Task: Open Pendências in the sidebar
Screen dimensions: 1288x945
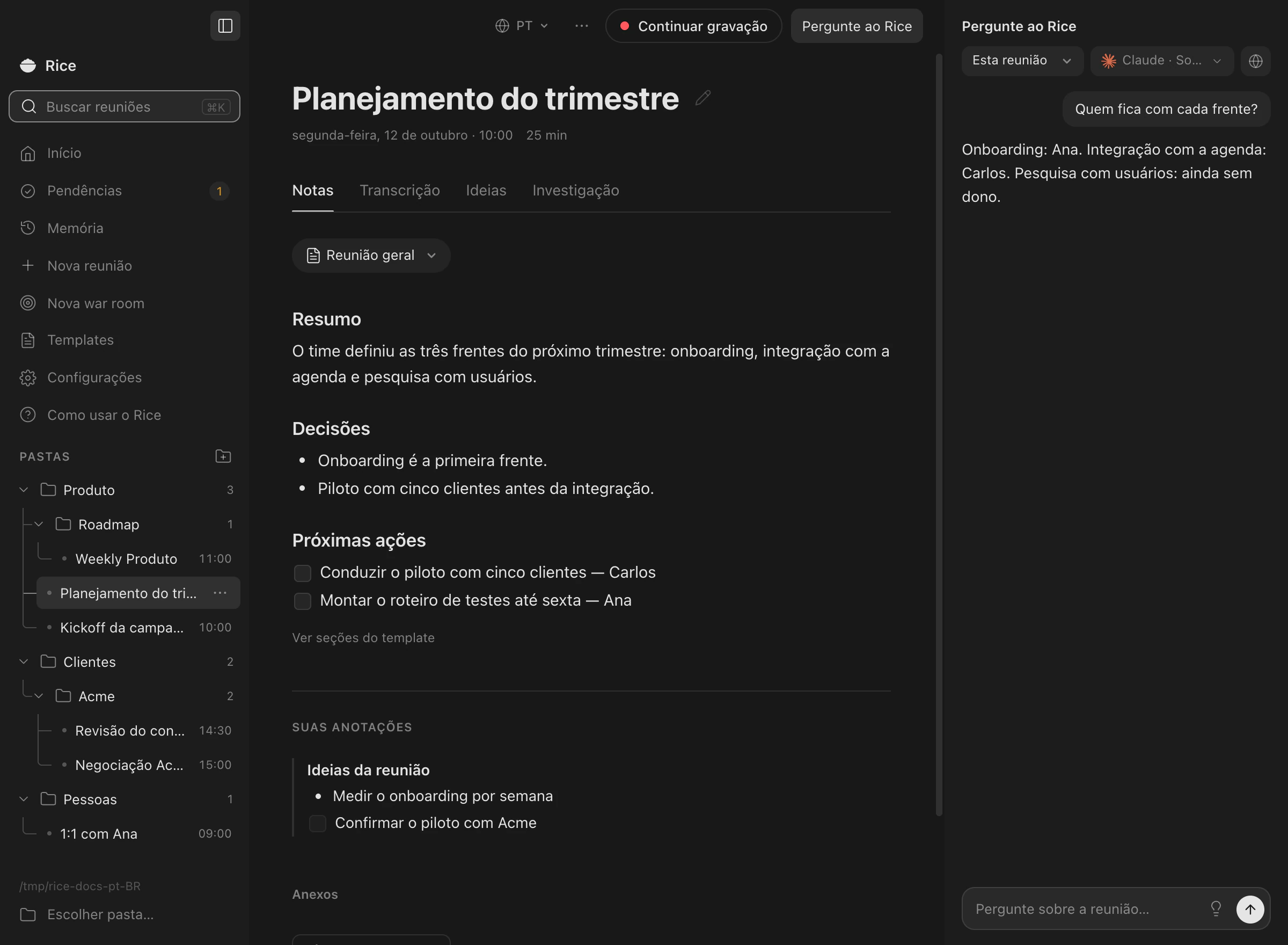Action: click(x=125, y=191)
